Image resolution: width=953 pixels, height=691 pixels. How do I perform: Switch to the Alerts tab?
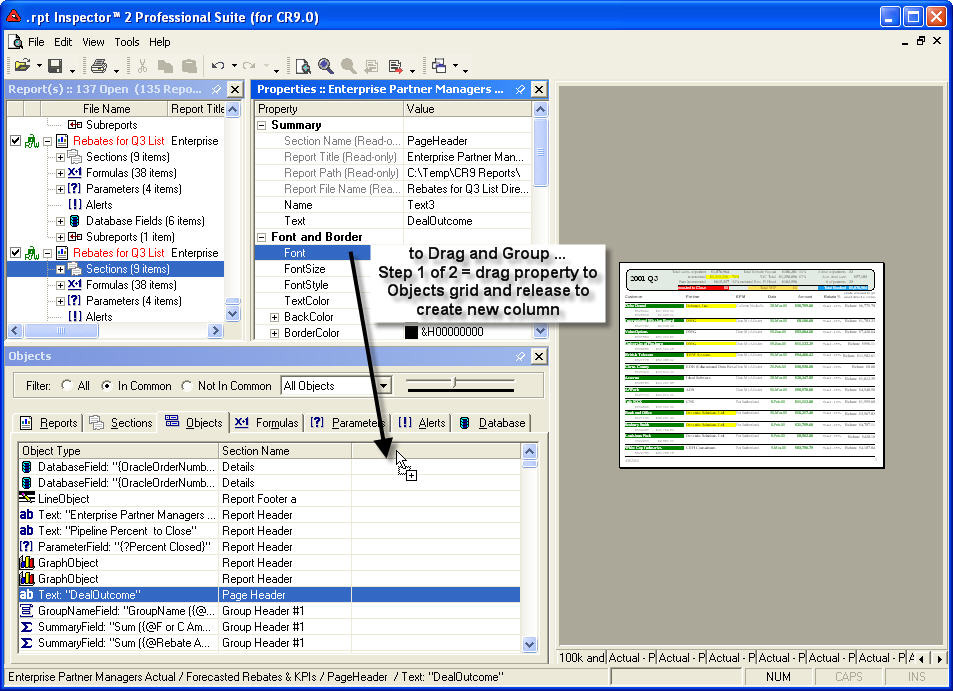point(422,422)
